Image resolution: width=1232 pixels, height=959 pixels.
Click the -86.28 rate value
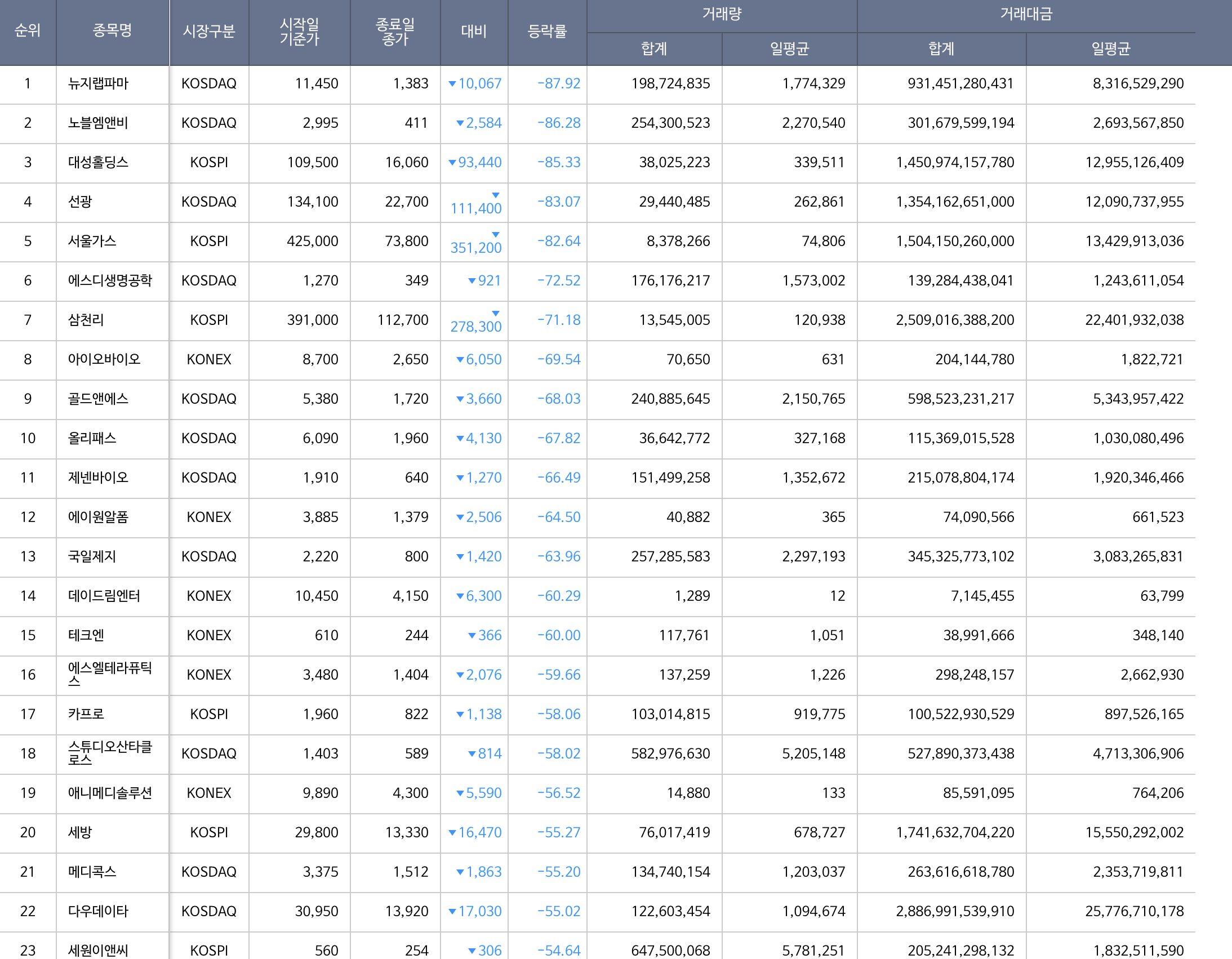558,123
